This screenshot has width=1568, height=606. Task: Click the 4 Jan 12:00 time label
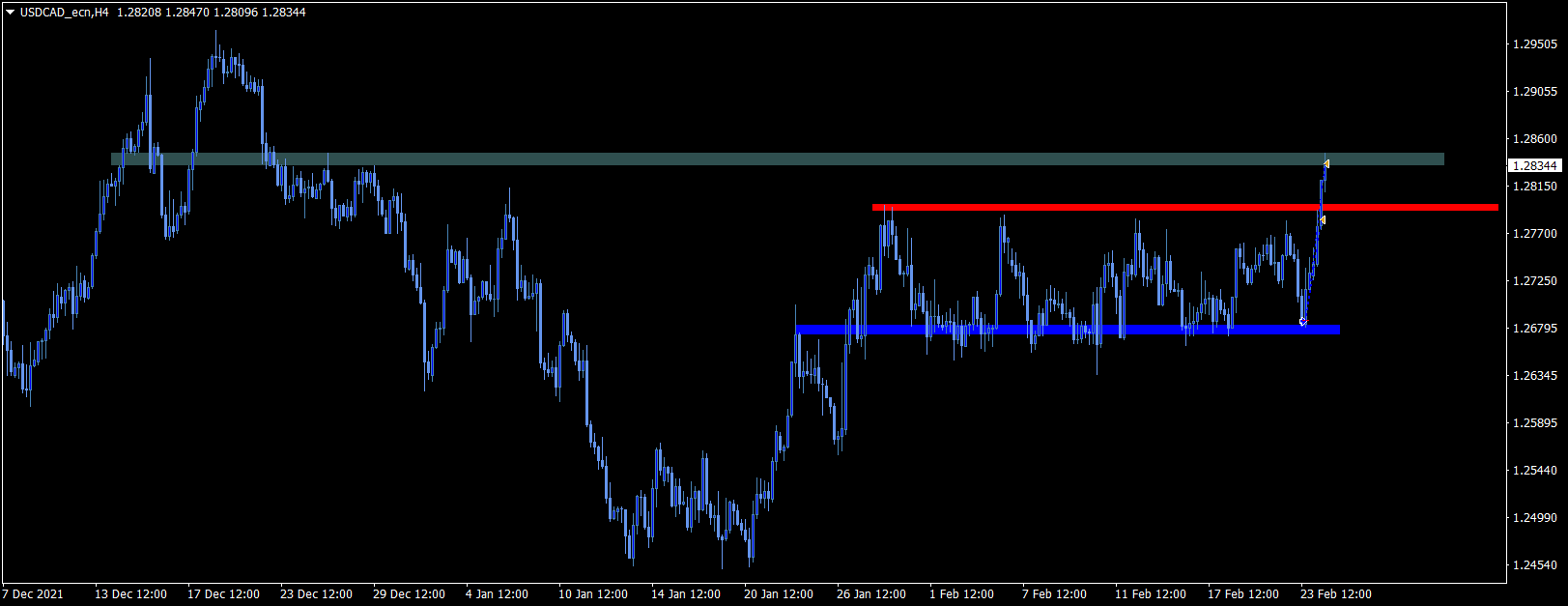point(497,594)
